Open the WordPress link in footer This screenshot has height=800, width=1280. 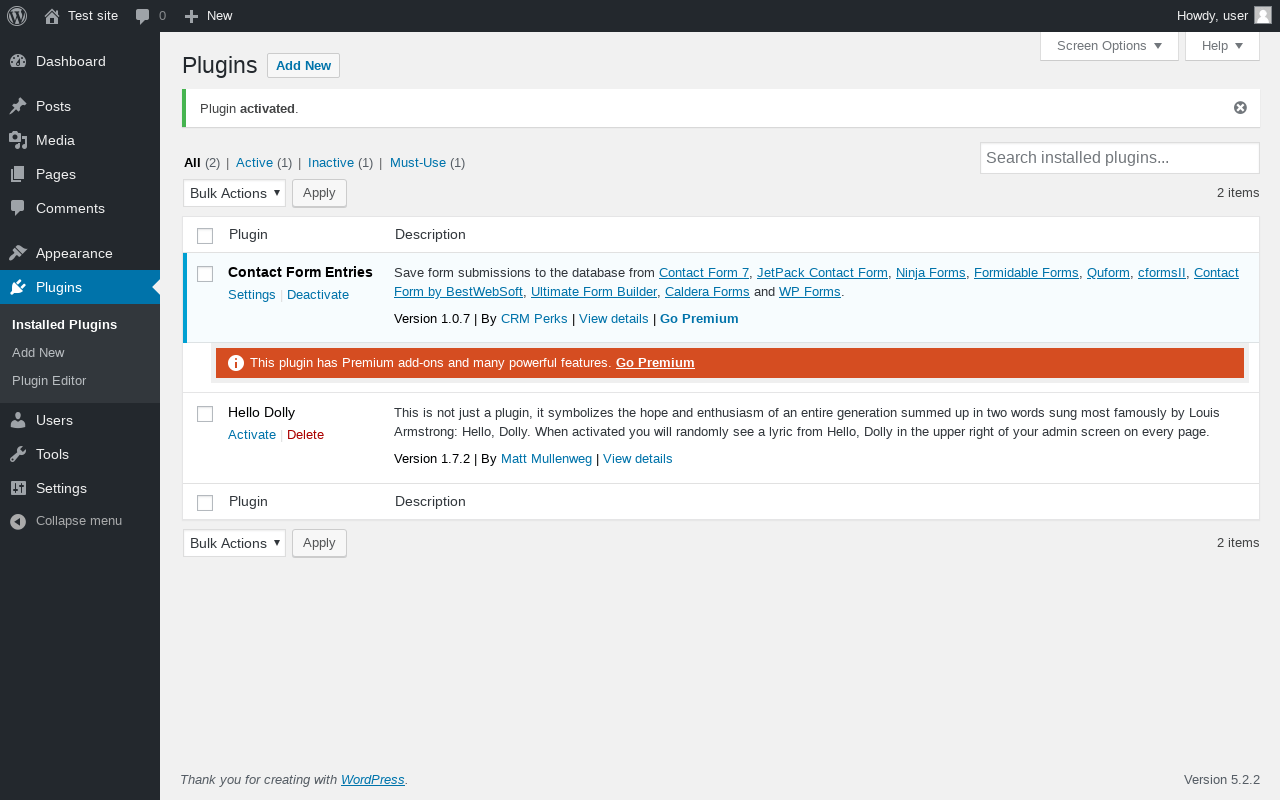click(x=373, y=780)
